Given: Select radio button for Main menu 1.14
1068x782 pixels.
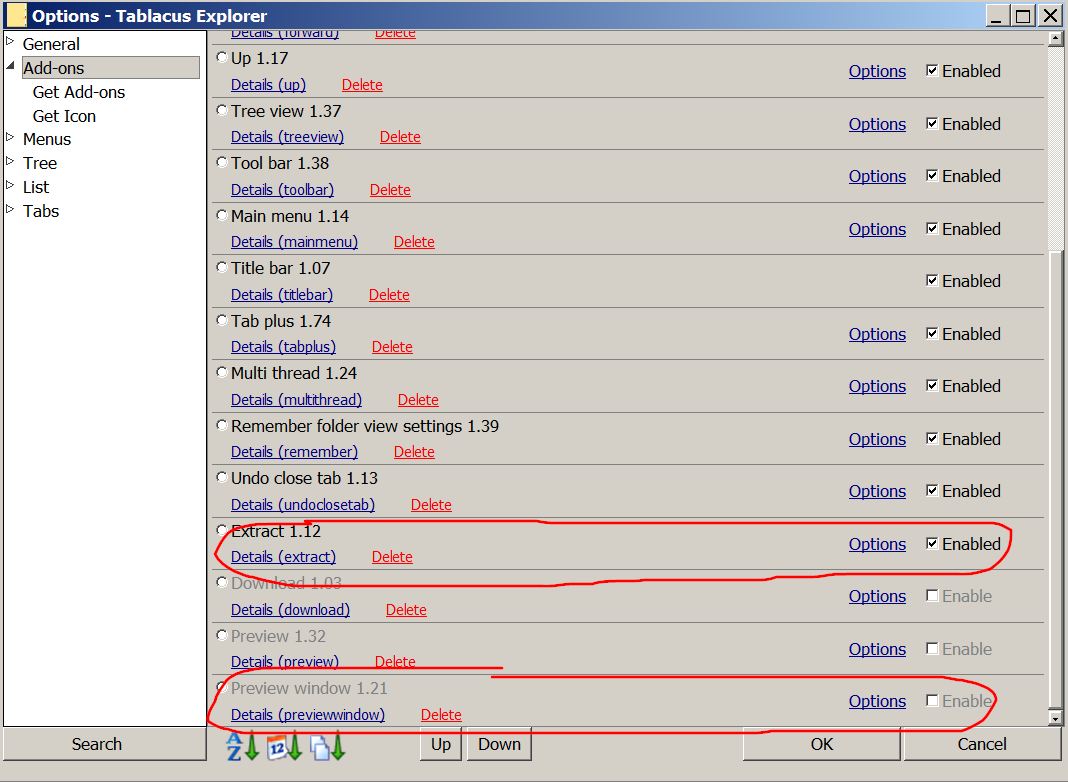Looking at the screenshot, I should 221,215.
